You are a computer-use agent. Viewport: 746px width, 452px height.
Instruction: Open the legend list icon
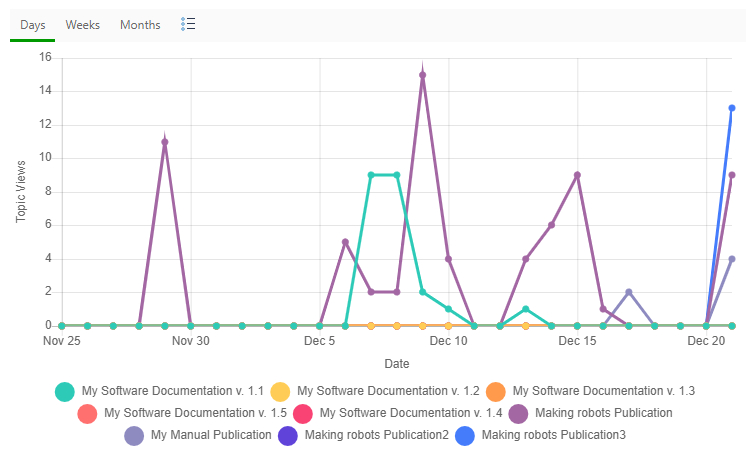[188, 25]
